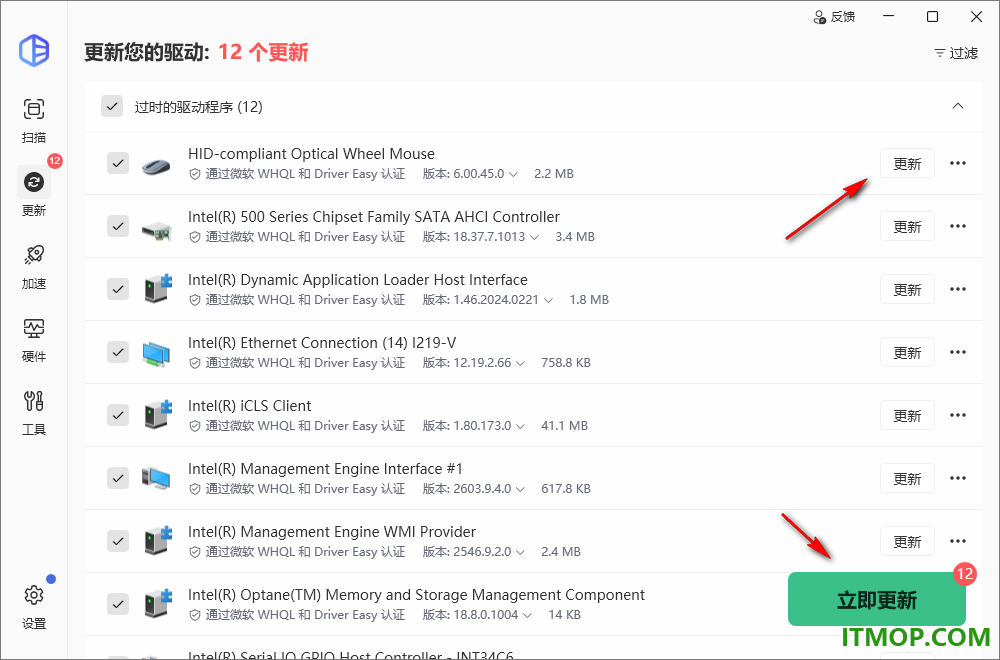Open 设置 settings from sidebar

34,606
